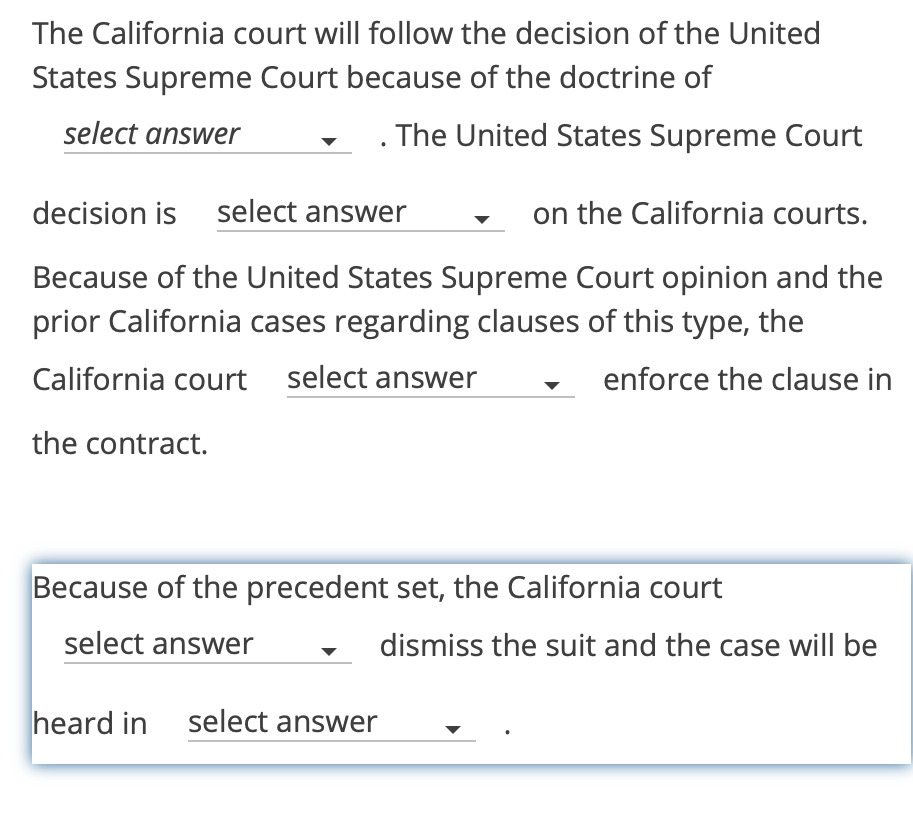Click the italicized 'select answer' placeholder text
The width and height of the screenshot is (913, 817).
(150, 134)
